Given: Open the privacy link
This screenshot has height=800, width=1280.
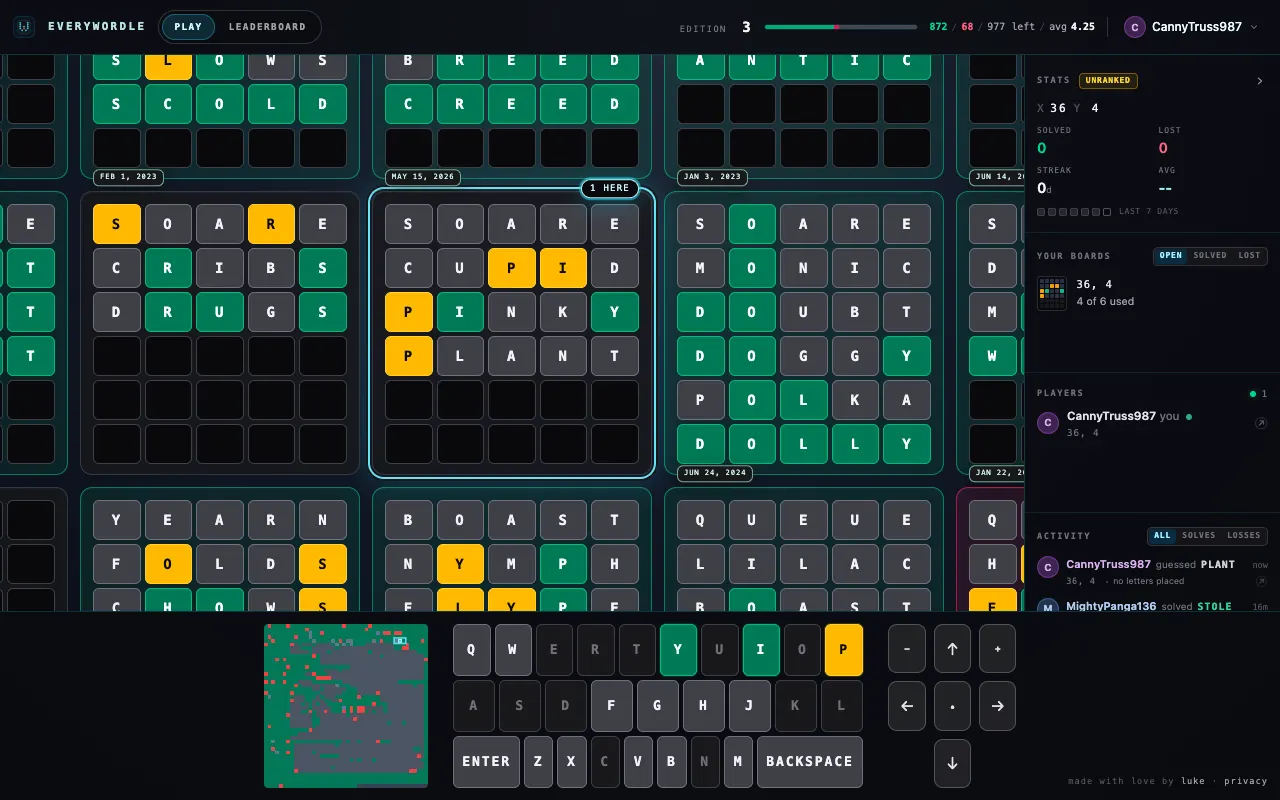Looking at the screenshot, I should point(1246,781).
